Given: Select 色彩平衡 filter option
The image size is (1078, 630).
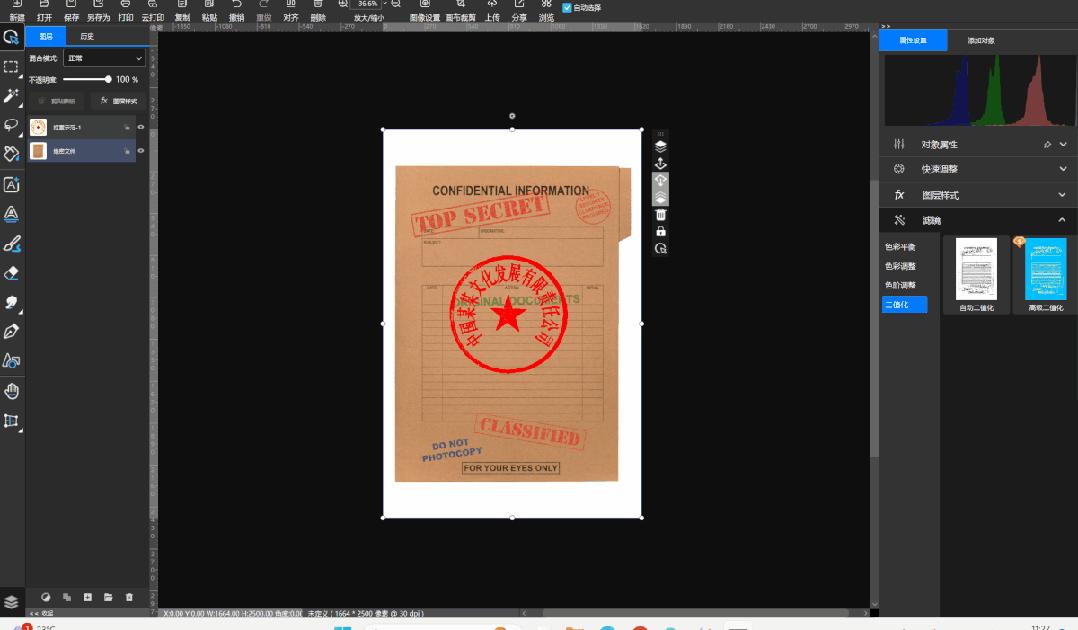Looking at the screenshot, I should click(899, 247).
